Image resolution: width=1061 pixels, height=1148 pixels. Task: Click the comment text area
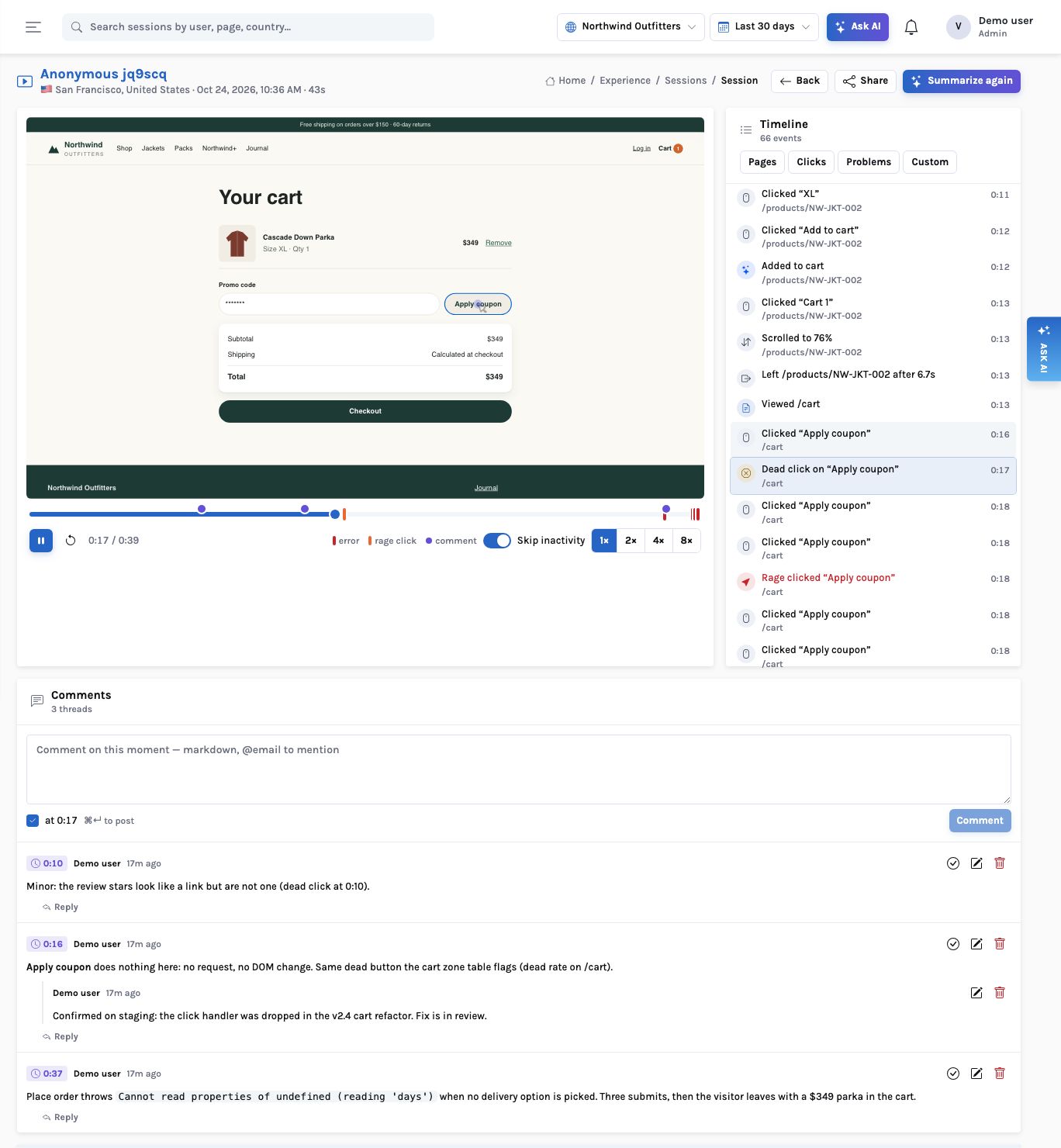[x=519, y=769]
